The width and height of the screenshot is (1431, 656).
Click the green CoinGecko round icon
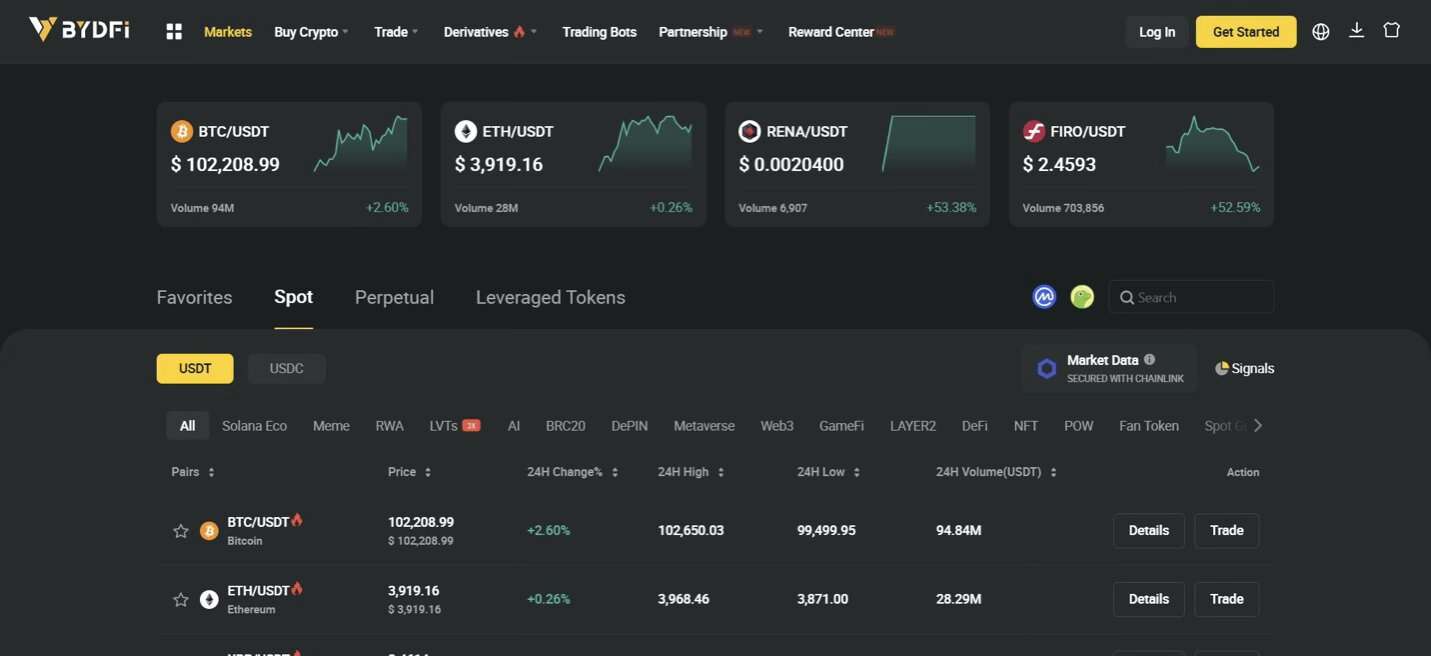pos(1082,297)
